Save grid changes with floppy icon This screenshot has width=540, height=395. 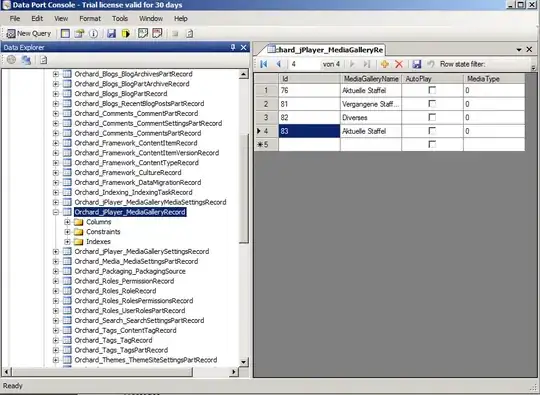pyautogui.click(x=417, y=64)
